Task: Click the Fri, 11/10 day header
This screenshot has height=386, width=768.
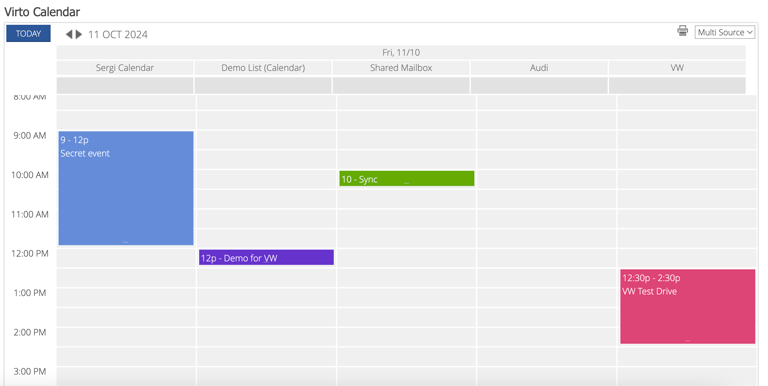Action: (x=401, y=52)
